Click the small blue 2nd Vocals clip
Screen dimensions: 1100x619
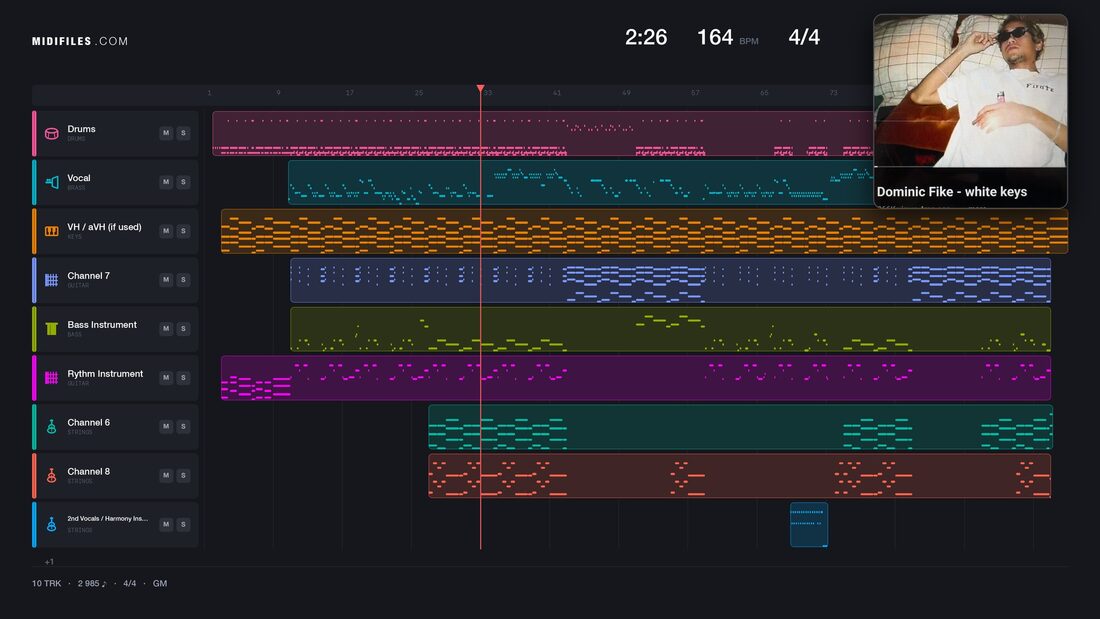(x=809, y=525)
